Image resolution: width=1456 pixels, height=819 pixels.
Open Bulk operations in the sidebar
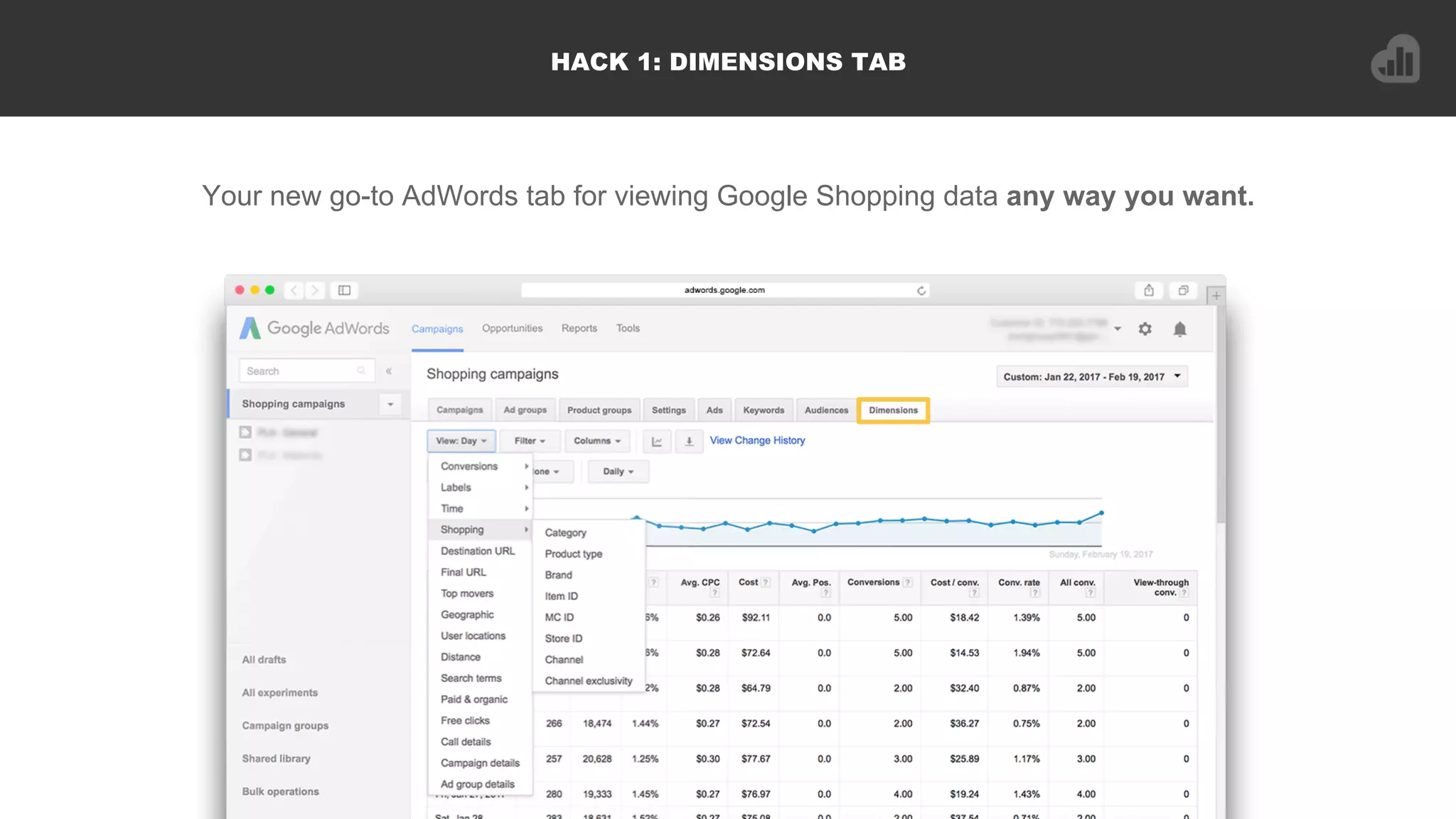click(280, 791)
